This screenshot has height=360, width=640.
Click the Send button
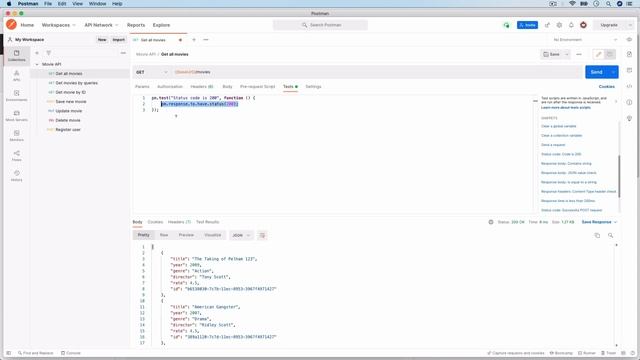(x=597, y=72)
